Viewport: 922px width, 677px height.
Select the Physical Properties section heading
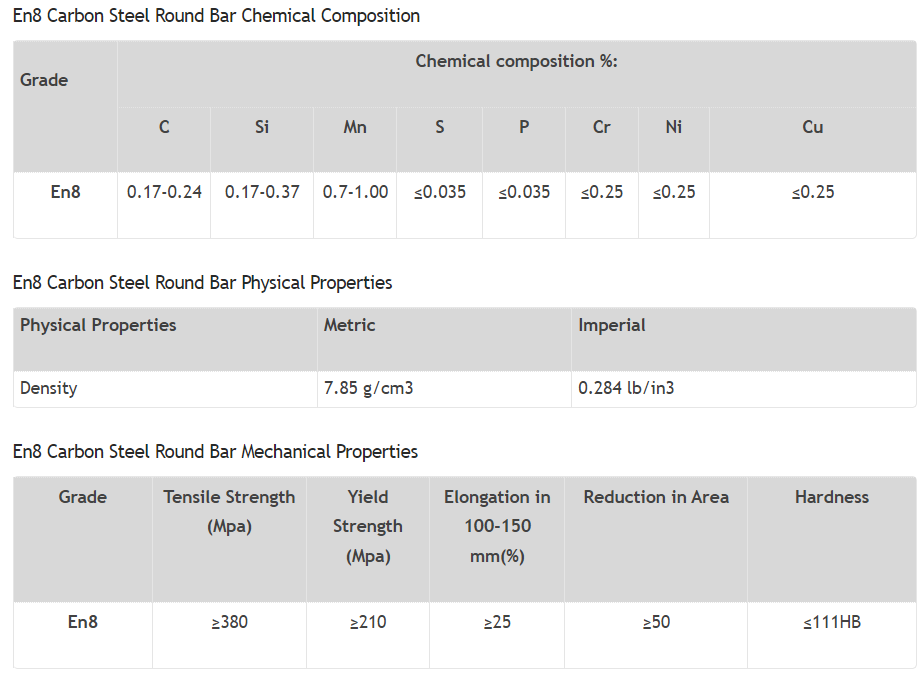tap(202, 283)
